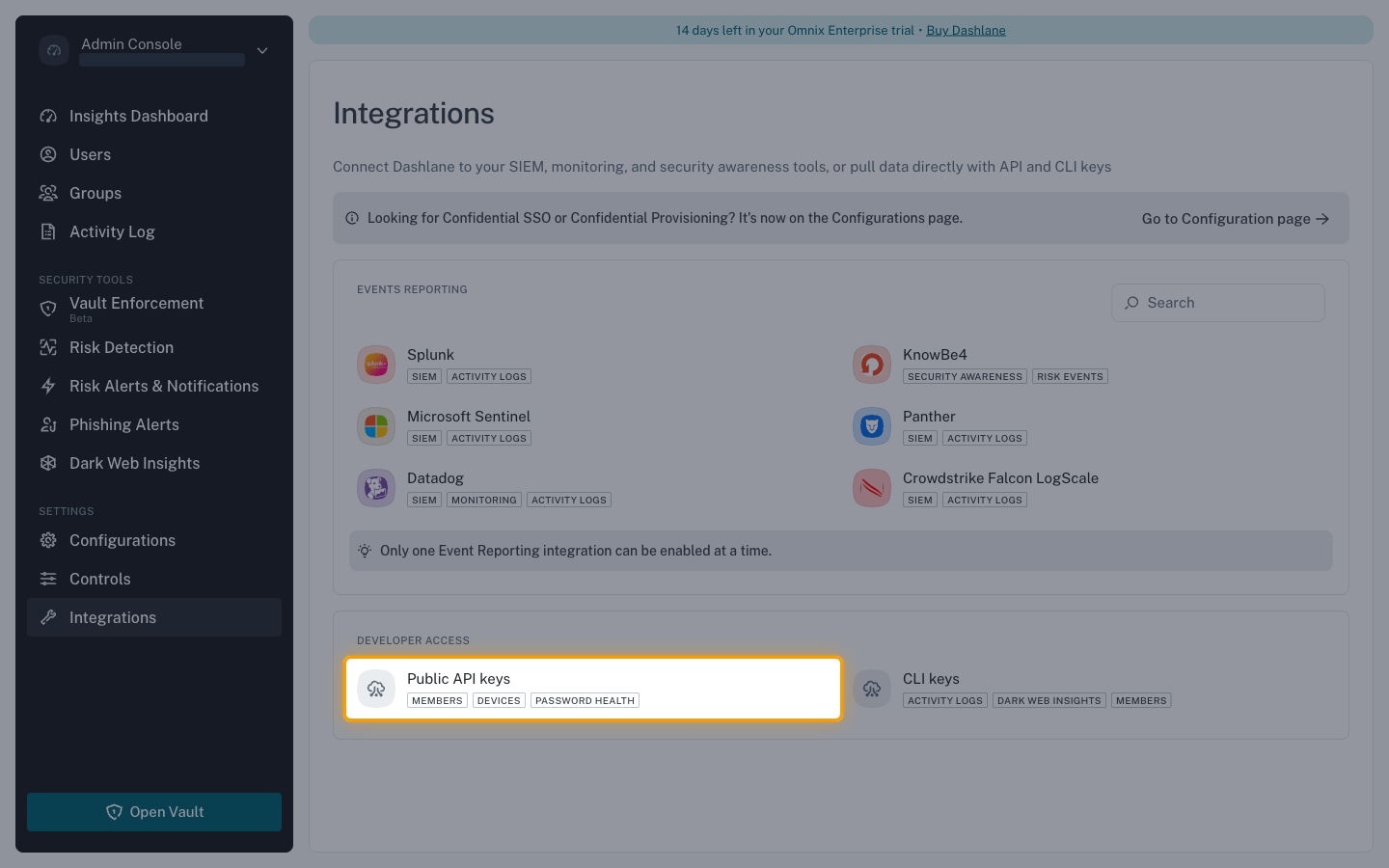Viewport: 1389px width, 868px height.
Task: Click the Microsoft Sentinel logo icon
Action: 376,426
